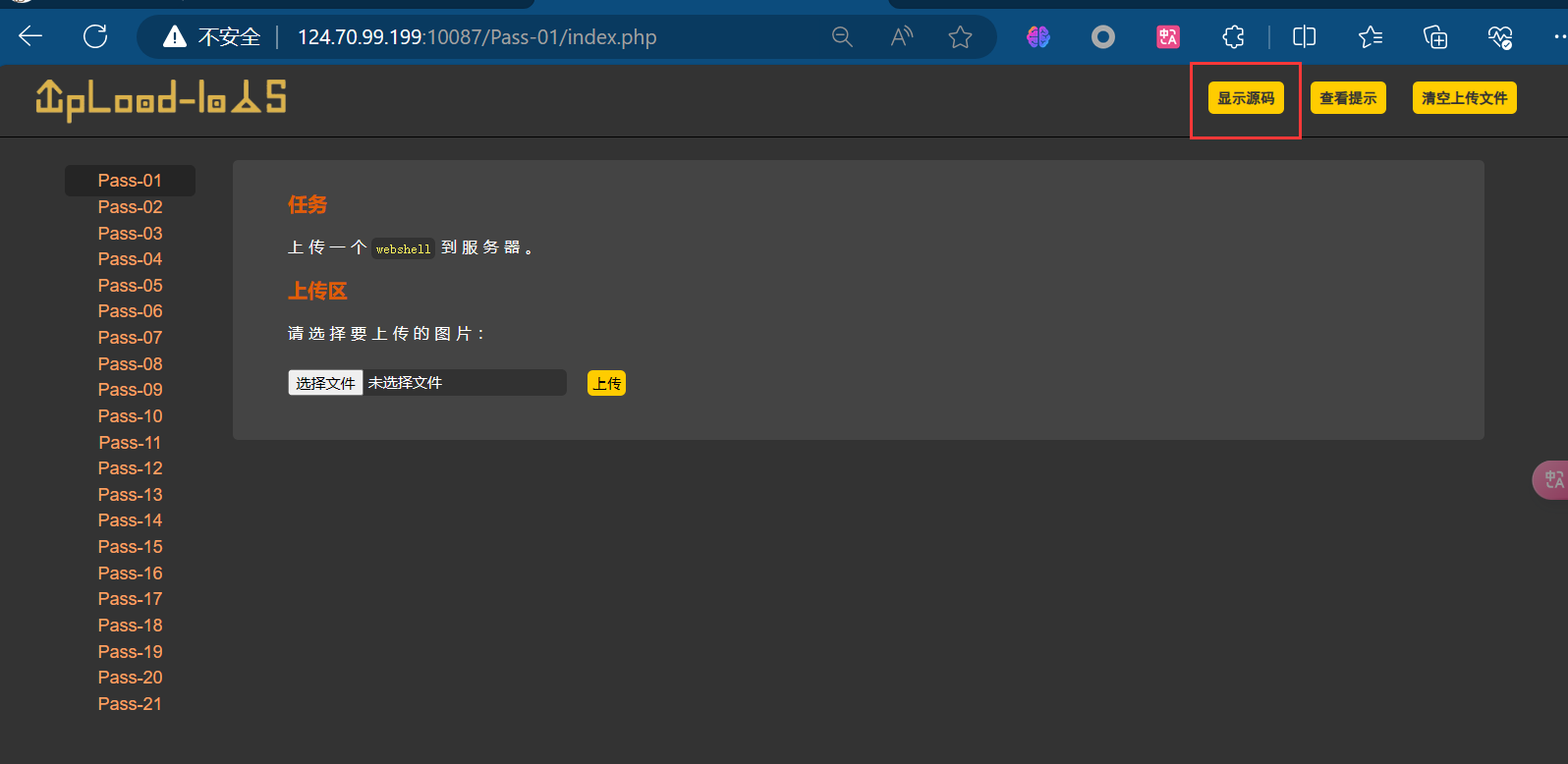Screen dimensions: 1568x764
Task: Open the read aloud icon
Action: click(901, 37)
